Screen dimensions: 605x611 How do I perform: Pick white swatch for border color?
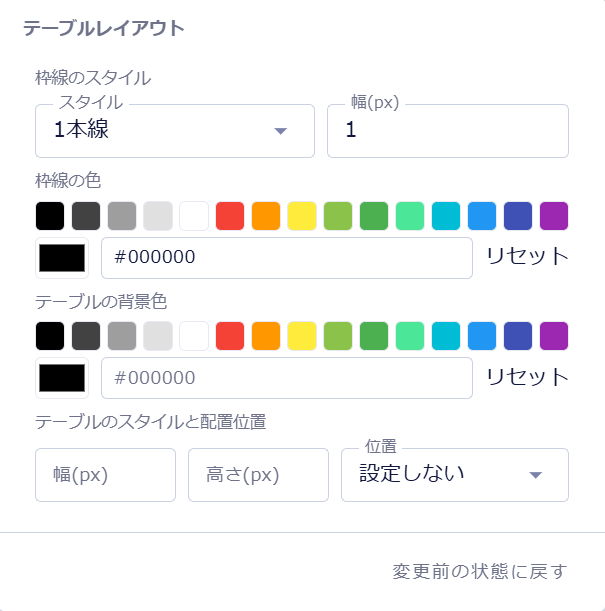(x=194, y=216)
